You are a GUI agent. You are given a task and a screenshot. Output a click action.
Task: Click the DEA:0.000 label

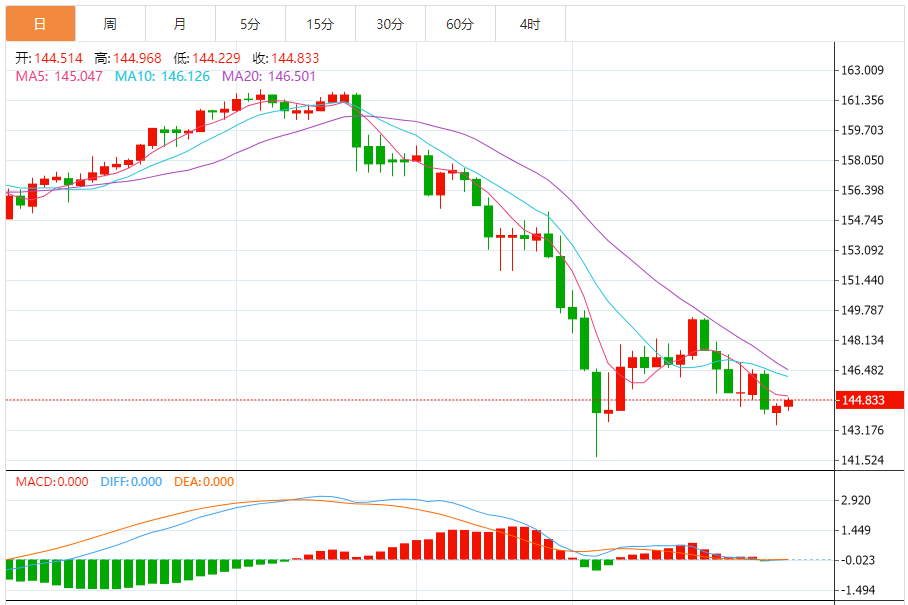pyautogui.click(x=204, y=482)
